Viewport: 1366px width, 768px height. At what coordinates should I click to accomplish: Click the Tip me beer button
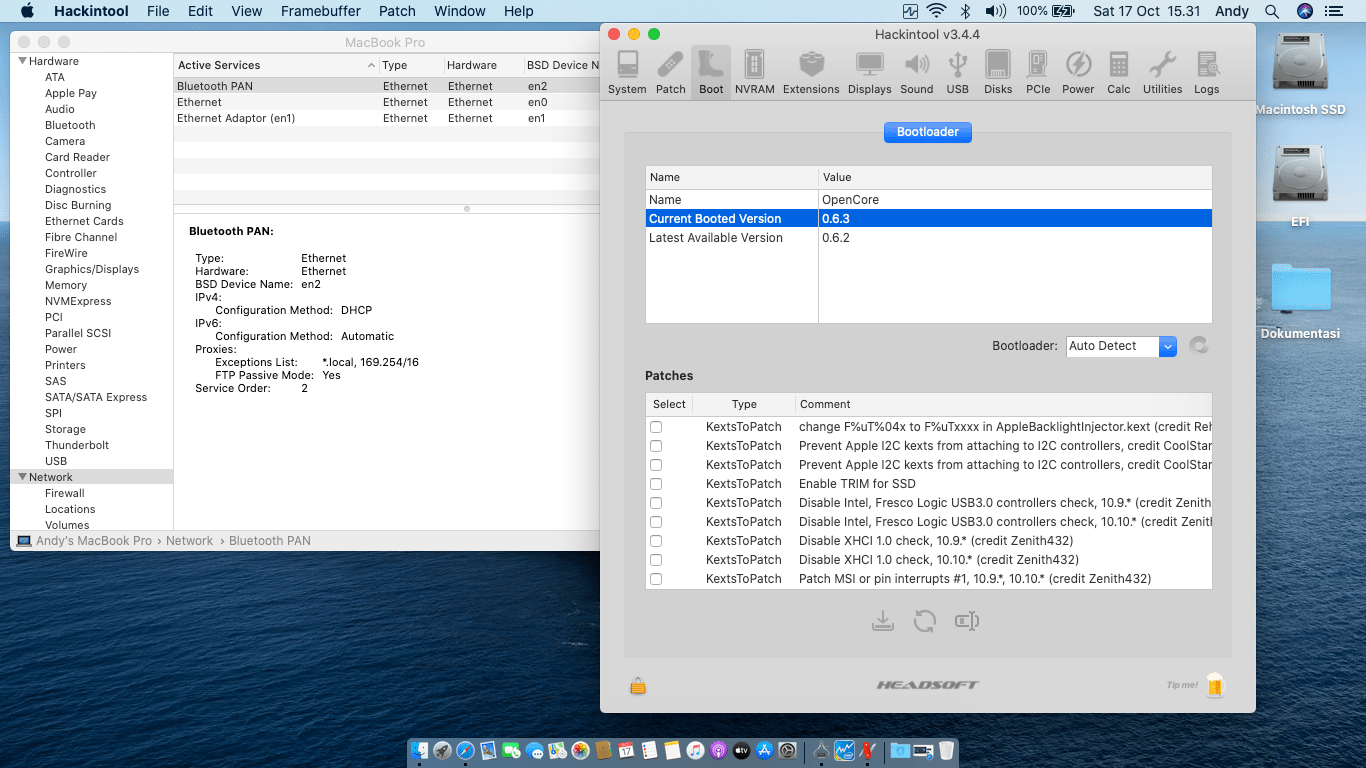point(1215,685)
